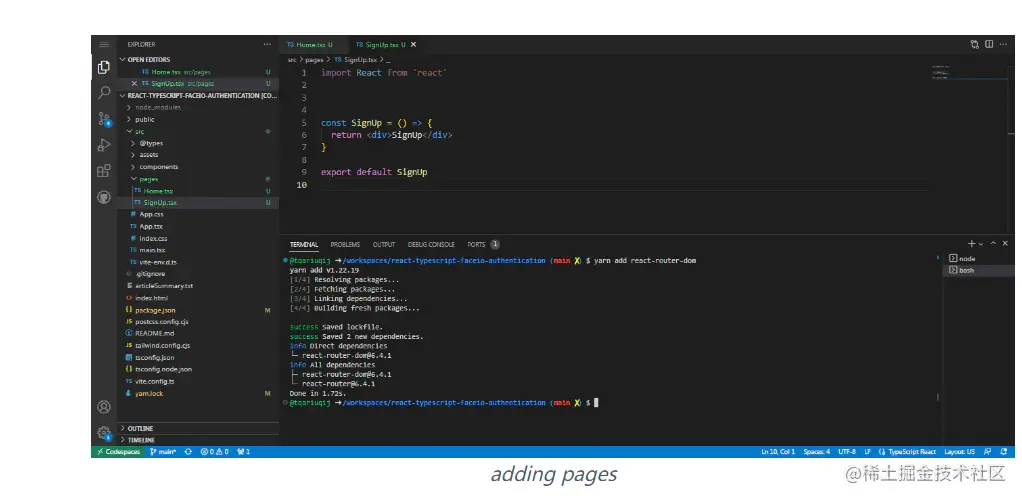The height and width of the screenshot is (500, 1022).
Task: Open the Search view in activity bar
Action: 104,93
